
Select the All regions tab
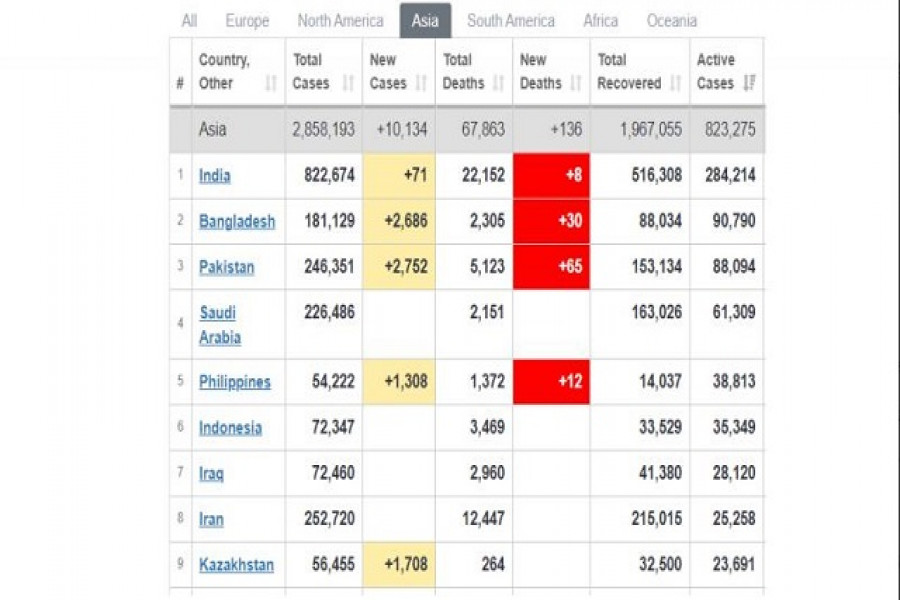[189, 21]
